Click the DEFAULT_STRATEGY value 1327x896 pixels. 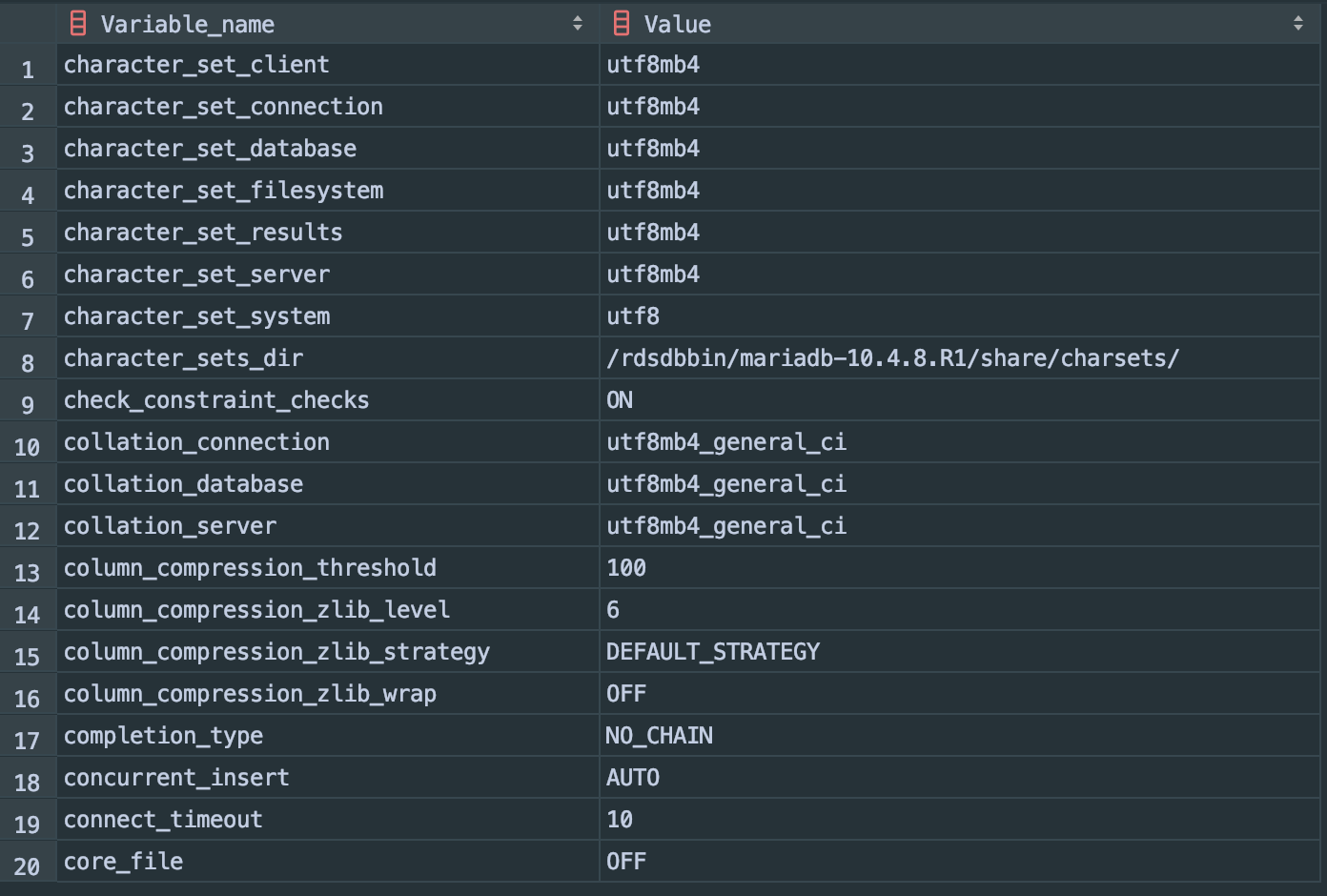coord(713,652)
